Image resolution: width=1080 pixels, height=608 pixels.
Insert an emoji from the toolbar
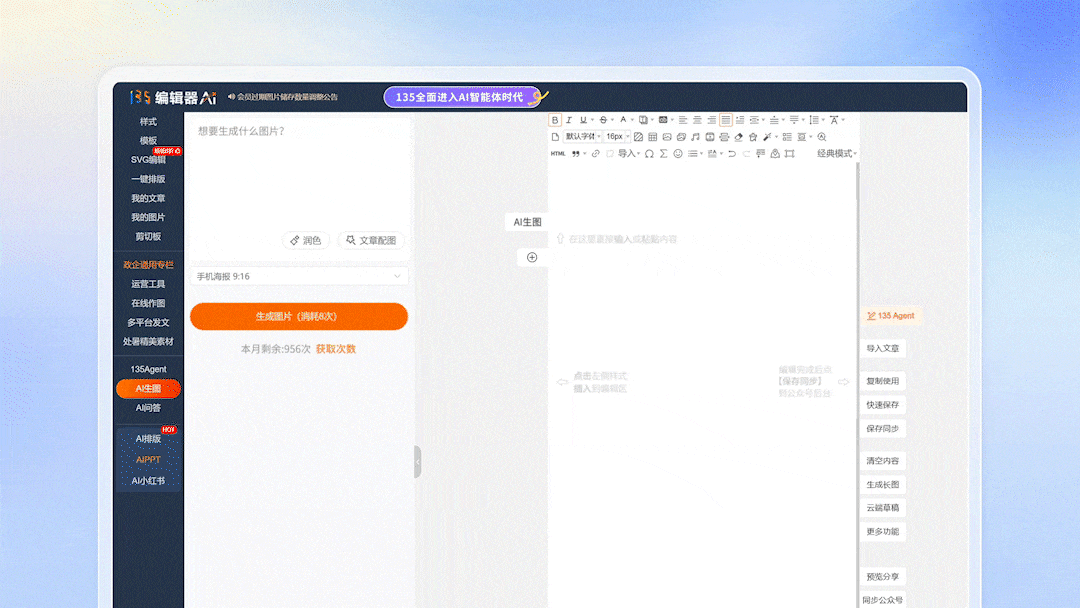[x=678, y=152]
